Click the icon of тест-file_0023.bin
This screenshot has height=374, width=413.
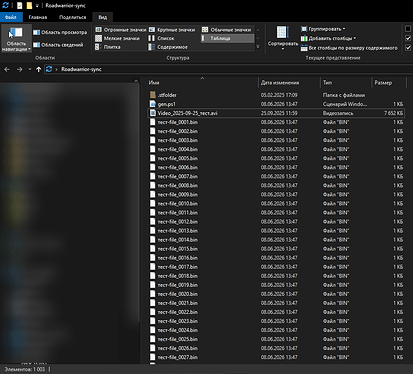[x=153, y=321]
